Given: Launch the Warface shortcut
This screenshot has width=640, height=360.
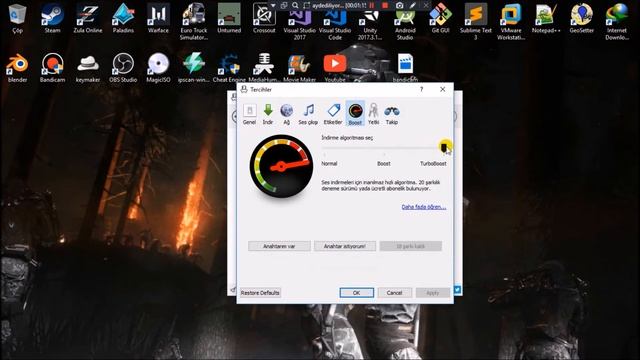Looking at the screenshot, I should 158,18.
